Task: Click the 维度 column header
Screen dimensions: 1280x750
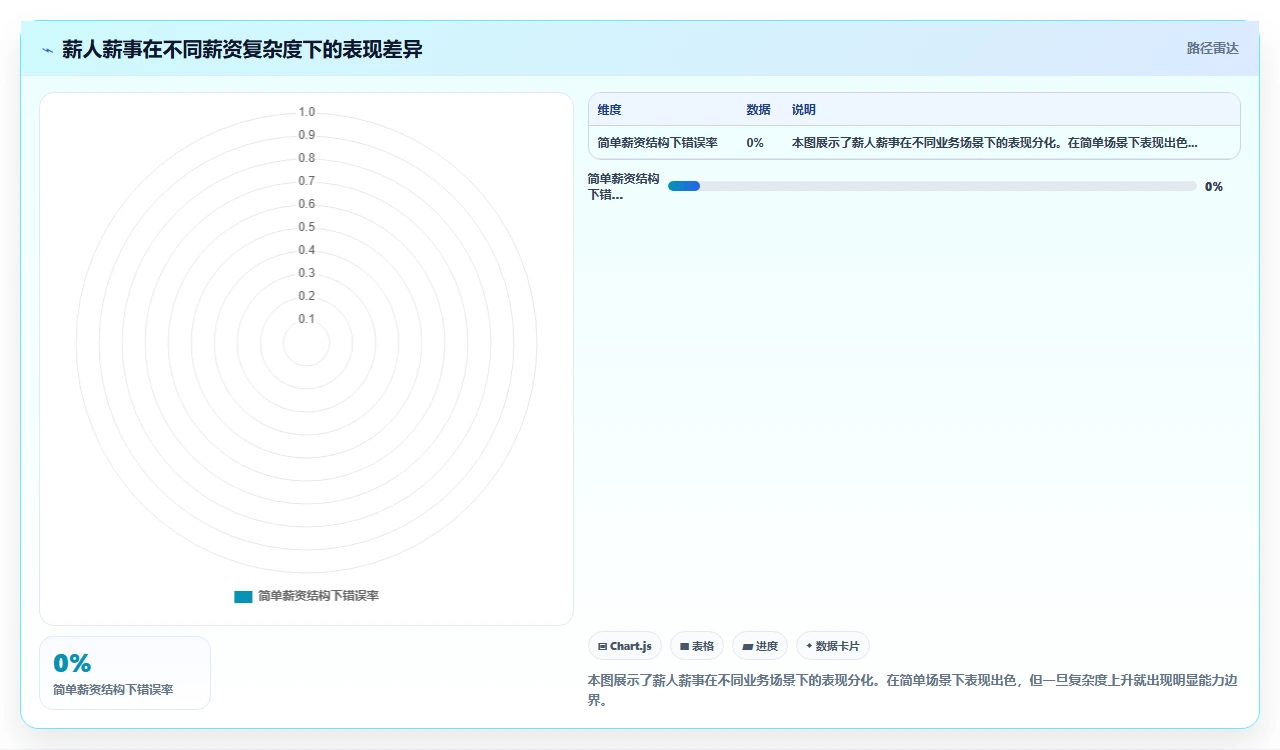Action: tap(609, 110)
